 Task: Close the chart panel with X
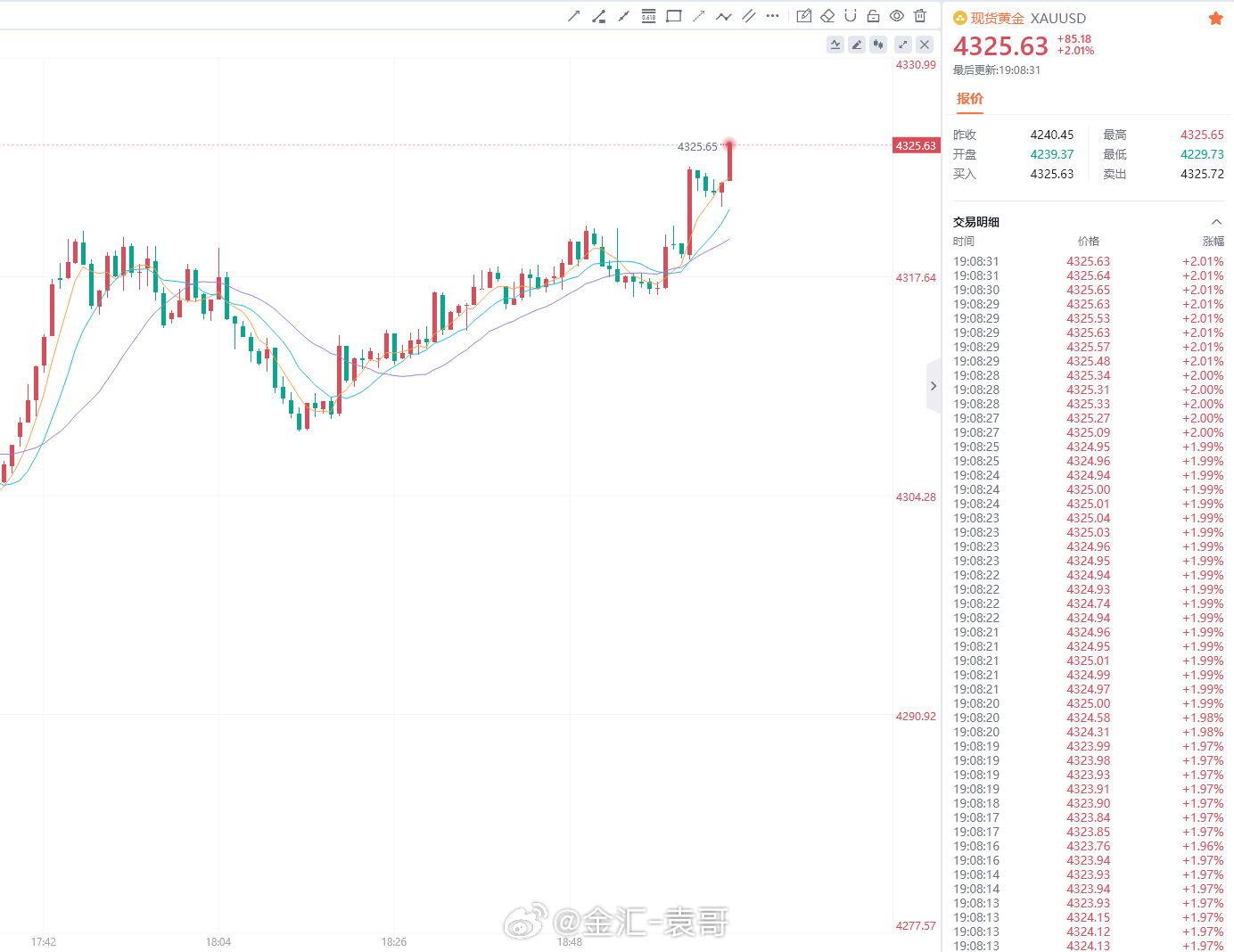pyautogui.click(x=925, y=45)
